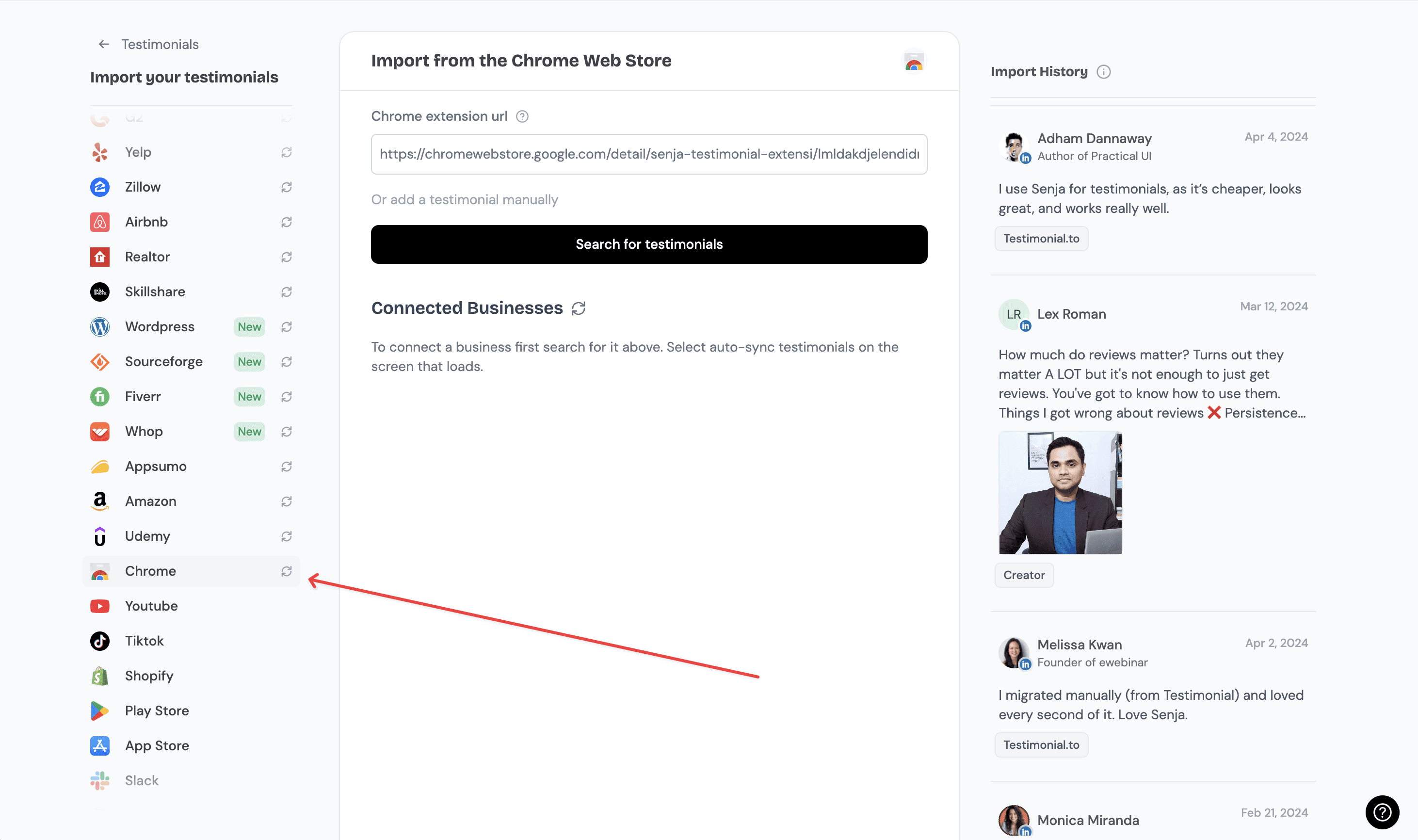Screen dimensions: 1418x840
Task: Click Adham Dannaway's avatar
Action: (x=1014, y=146)
